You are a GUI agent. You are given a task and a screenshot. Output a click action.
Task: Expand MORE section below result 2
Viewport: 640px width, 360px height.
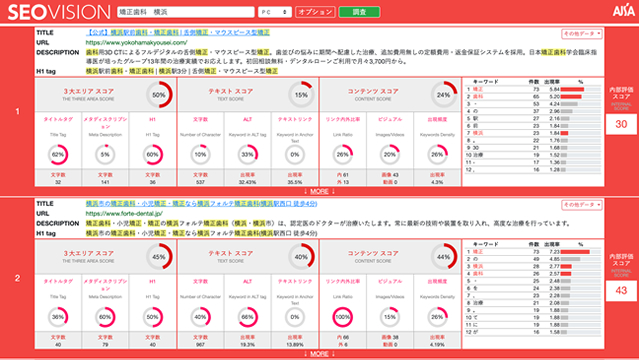pos(319,353)
